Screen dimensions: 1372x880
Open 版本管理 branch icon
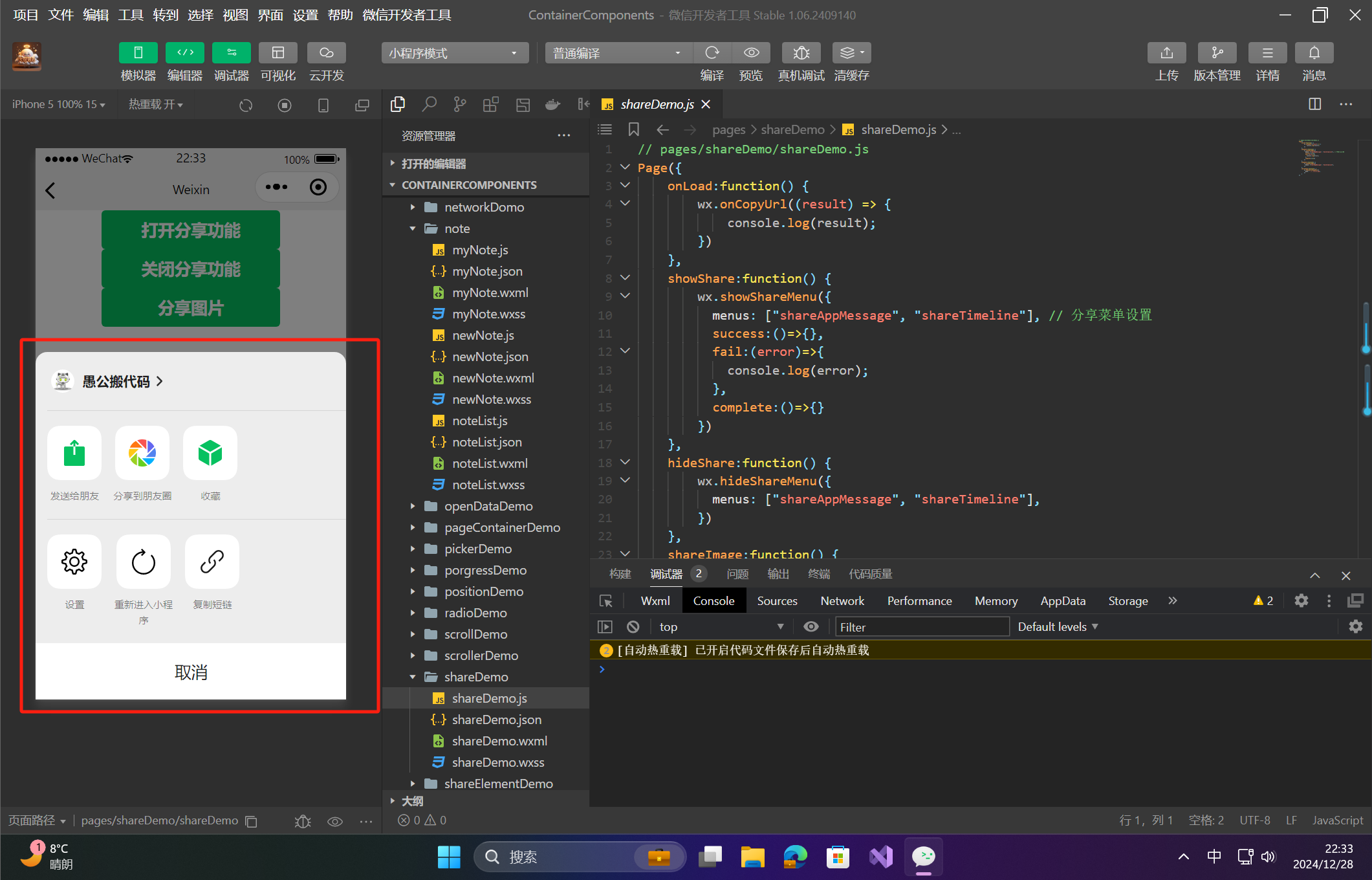pyautogui.click(x=1217, y=53)
